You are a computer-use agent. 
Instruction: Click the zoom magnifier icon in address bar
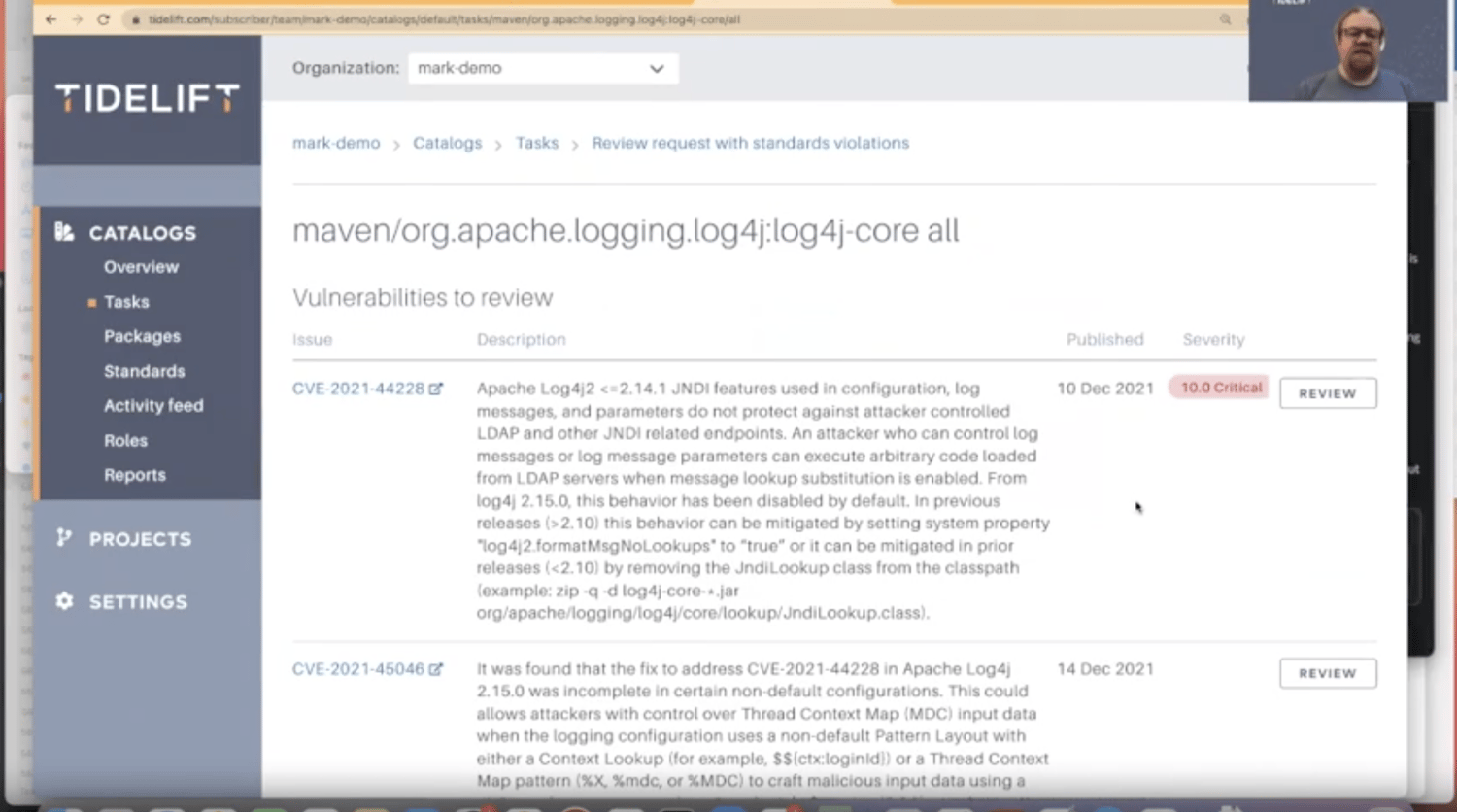tap(1225, 19)
